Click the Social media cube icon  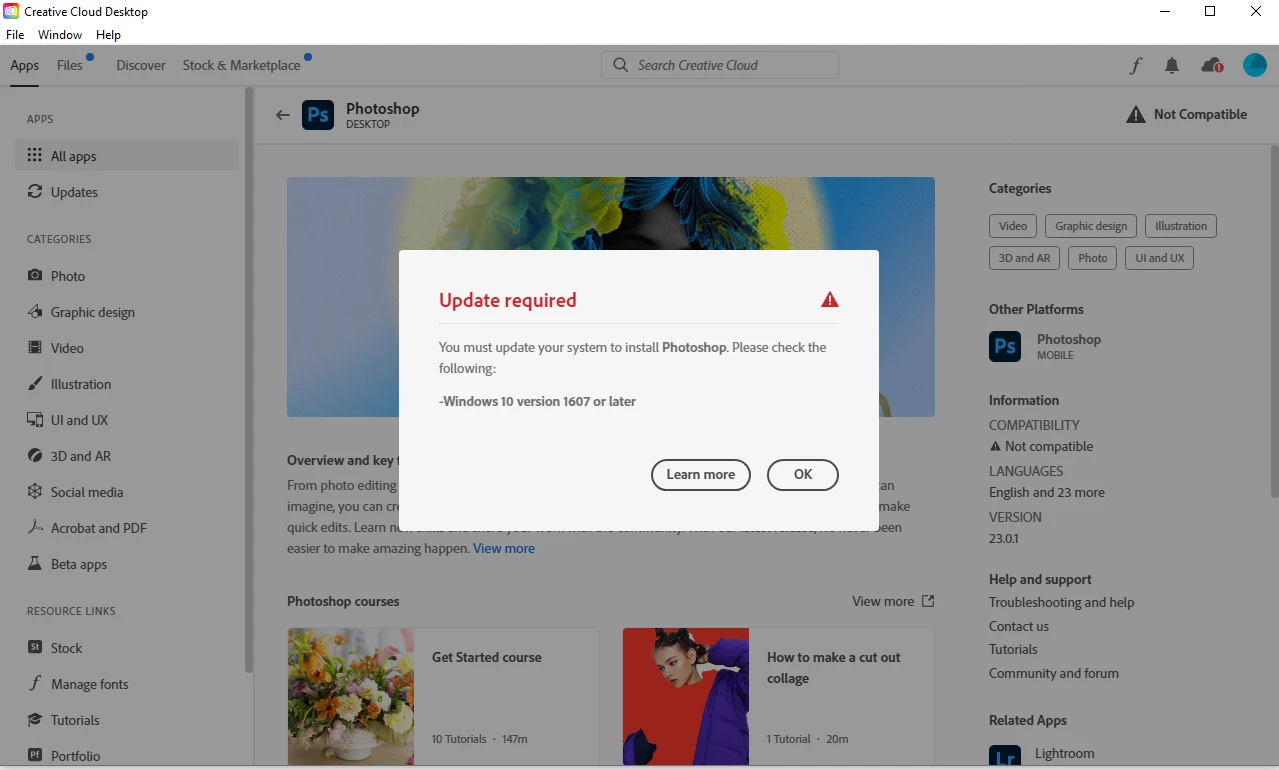pos(35,492)
